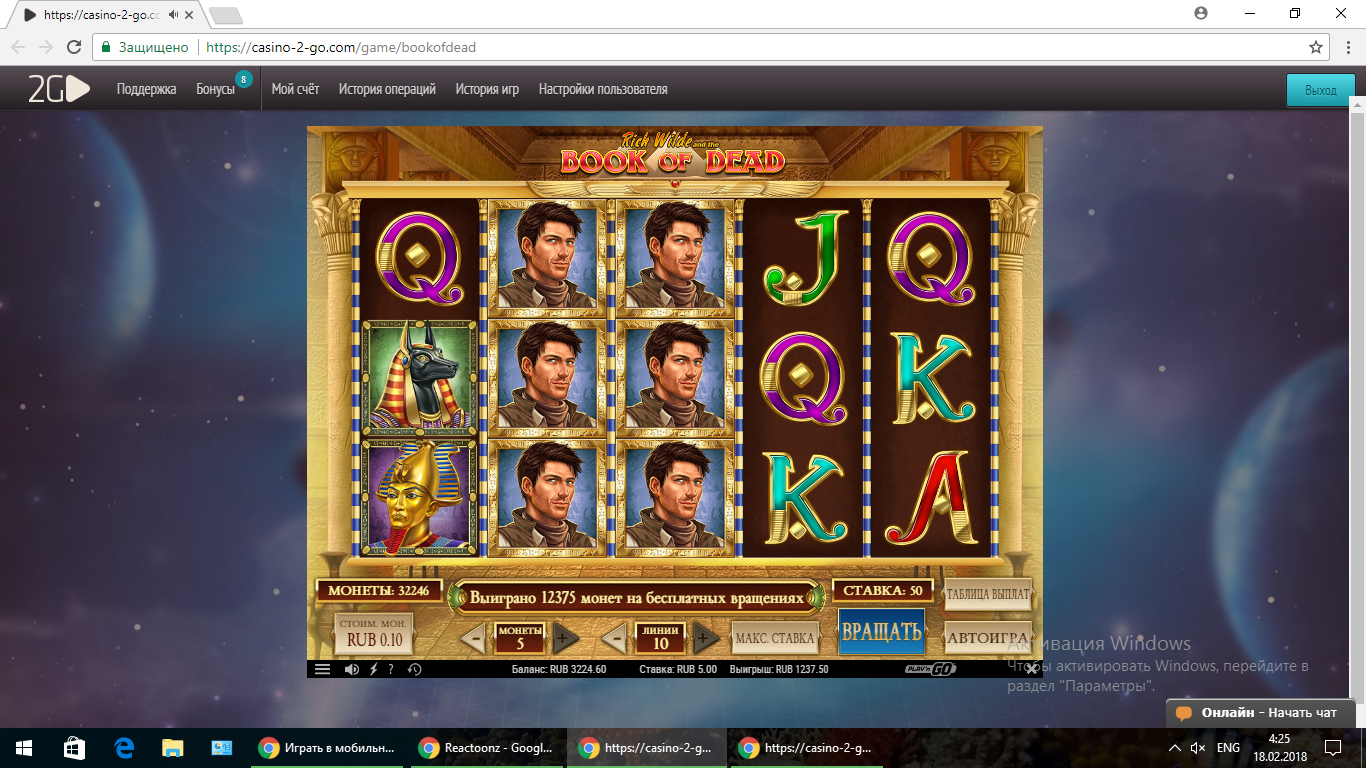Click МОНЕТЫ: 32246 display
1366x768 pixels.
pos(379,590)
